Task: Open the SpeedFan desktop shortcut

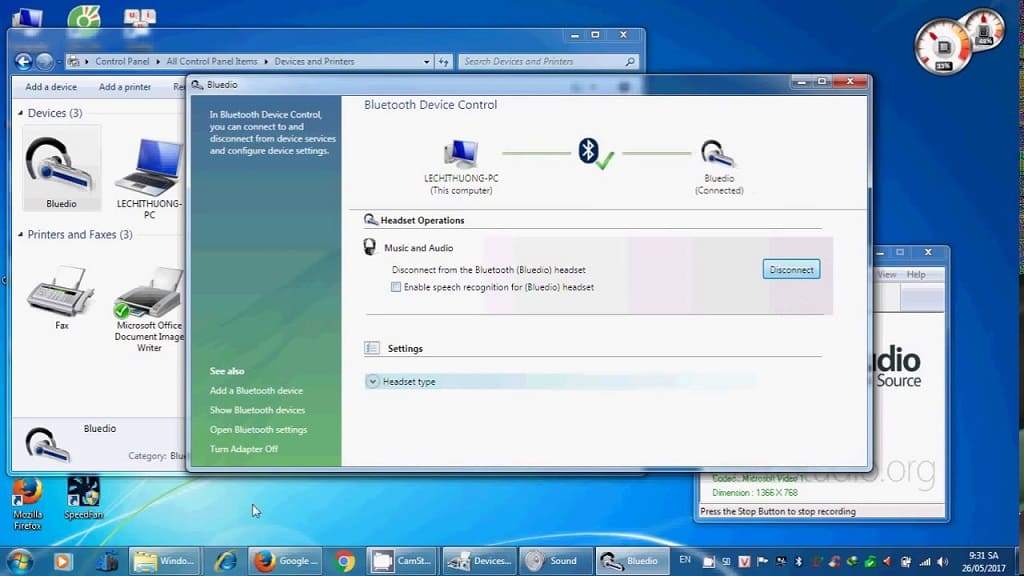Action: pos(84,498)
